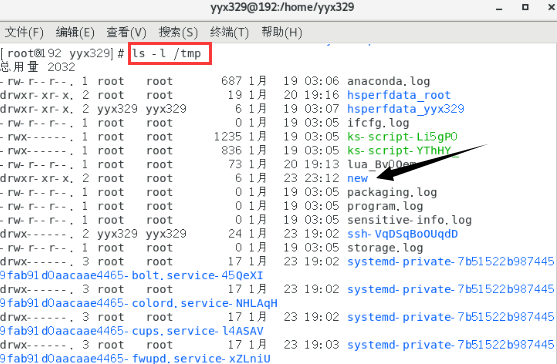Click the size value 687
The height and width of the screenshot is (364, 557).
(231, 81)
